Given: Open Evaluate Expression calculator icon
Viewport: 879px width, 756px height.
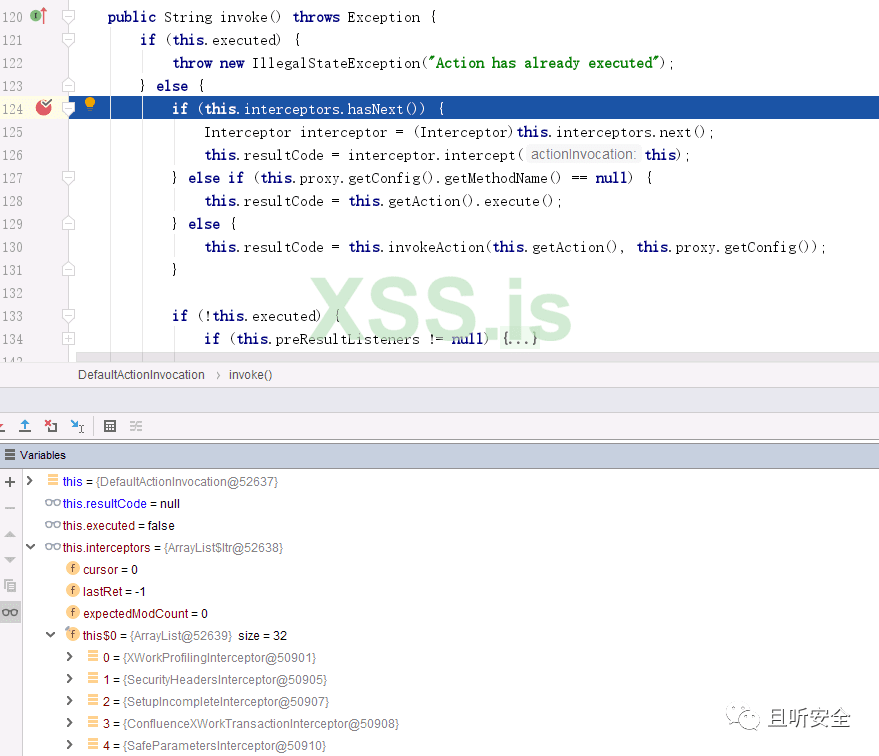Looking at the screenshot, I should [110, 426].
